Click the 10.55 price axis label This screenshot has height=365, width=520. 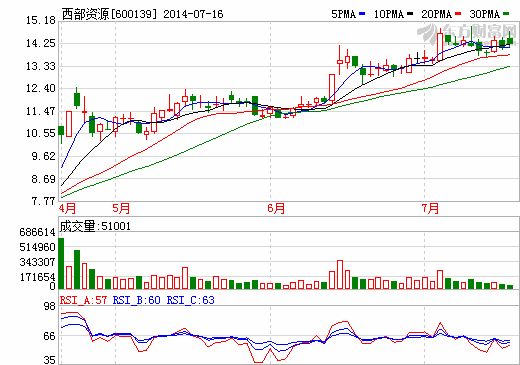[x=41, y=134]
